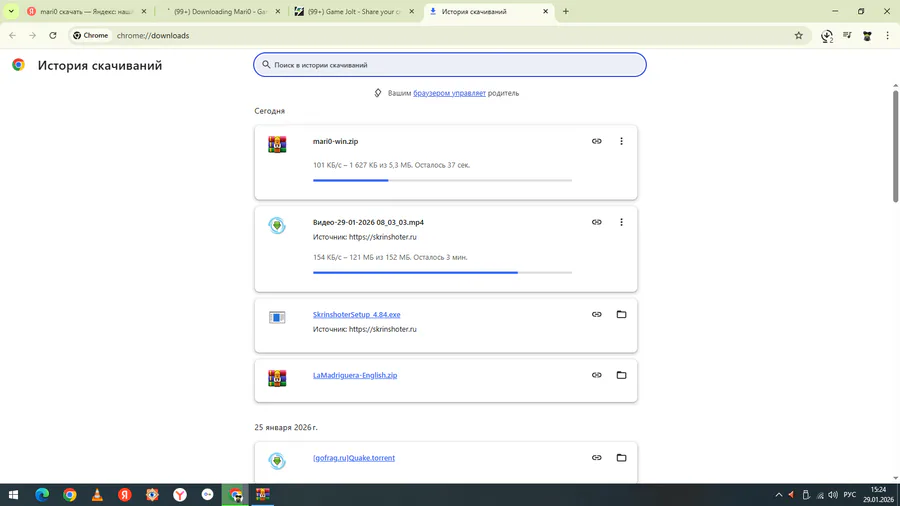Open the Chrome profile avatar
This screenshot has height=506, width=900.
click(867, 36)
